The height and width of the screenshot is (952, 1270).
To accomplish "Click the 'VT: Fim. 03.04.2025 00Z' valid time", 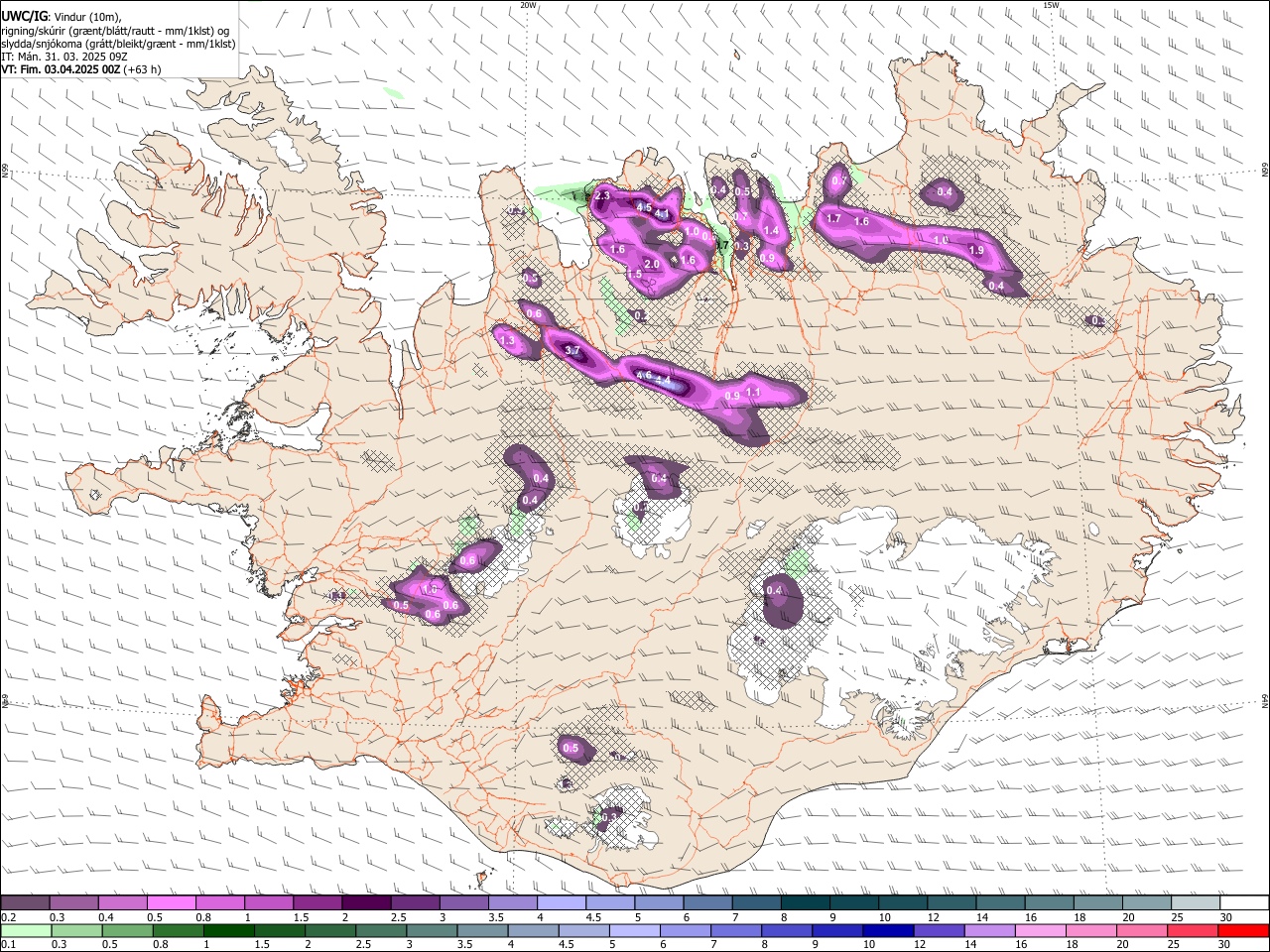I will click(61, 69).
